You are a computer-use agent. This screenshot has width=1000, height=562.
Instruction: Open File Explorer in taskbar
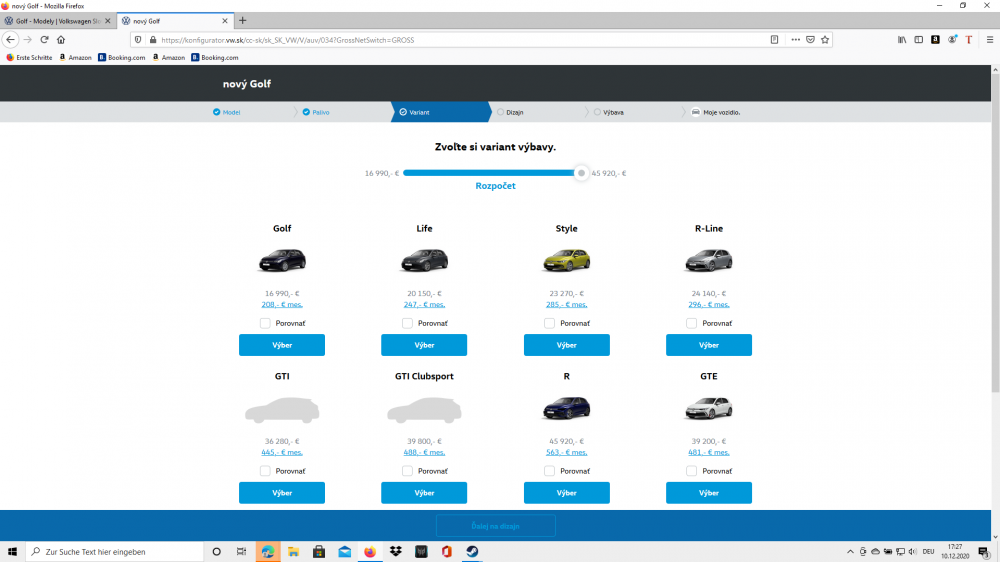click(x=293, y=551)
